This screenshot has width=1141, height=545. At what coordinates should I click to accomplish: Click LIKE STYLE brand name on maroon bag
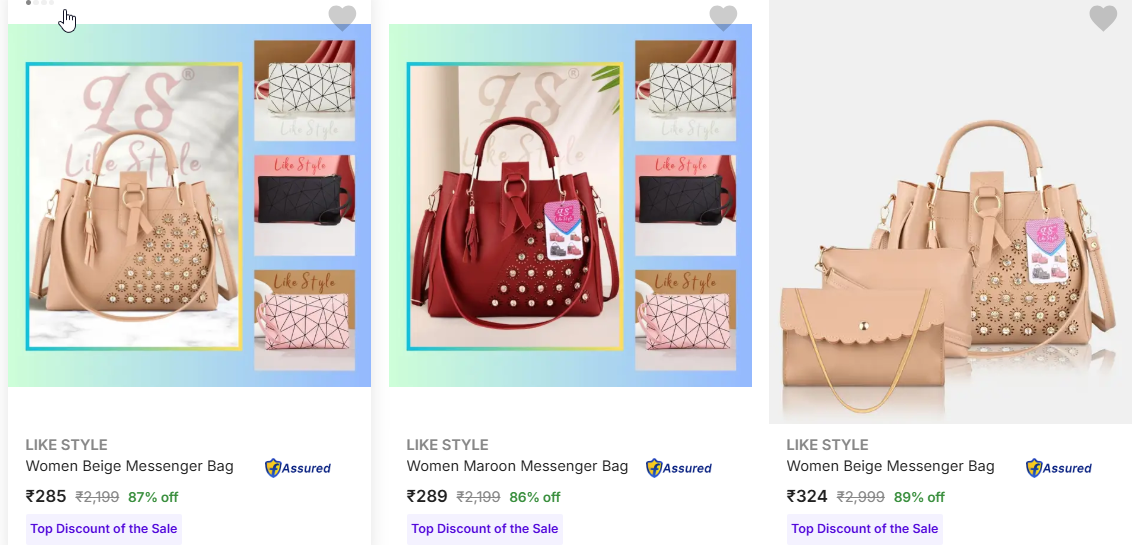(447, 445)
